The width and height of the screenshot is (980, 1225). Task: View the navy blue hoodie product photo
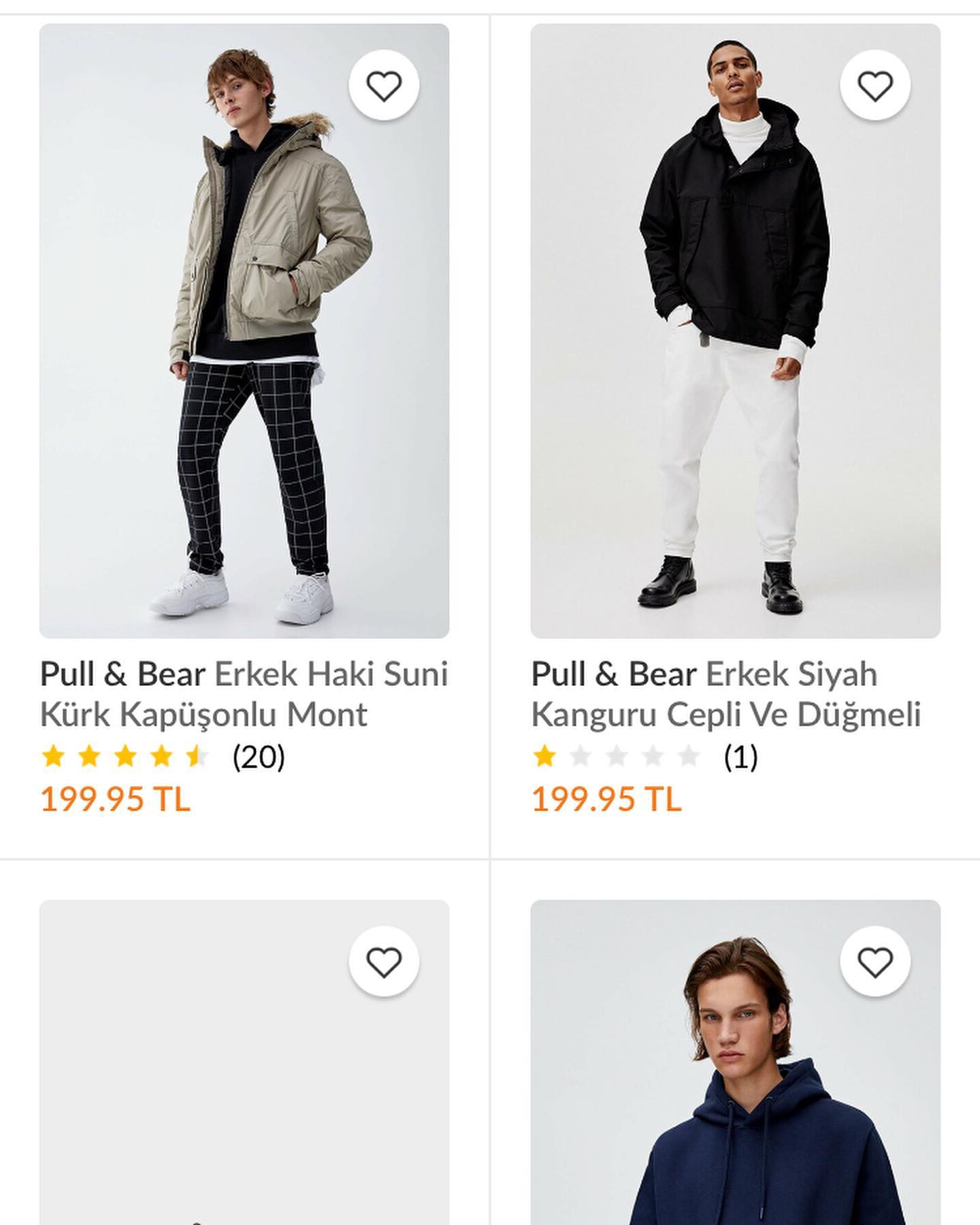[736, 1062]
